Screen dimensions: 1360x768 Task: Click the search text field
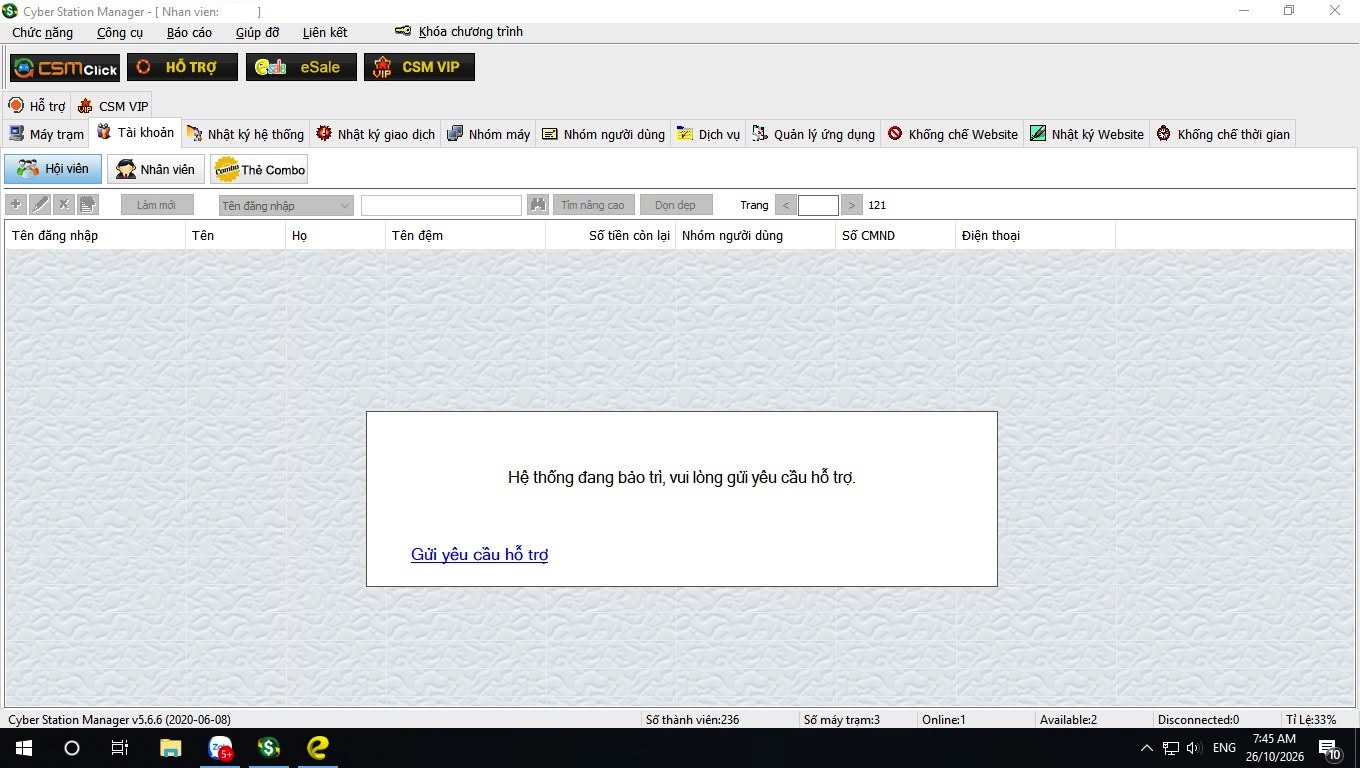click(441, 205)
